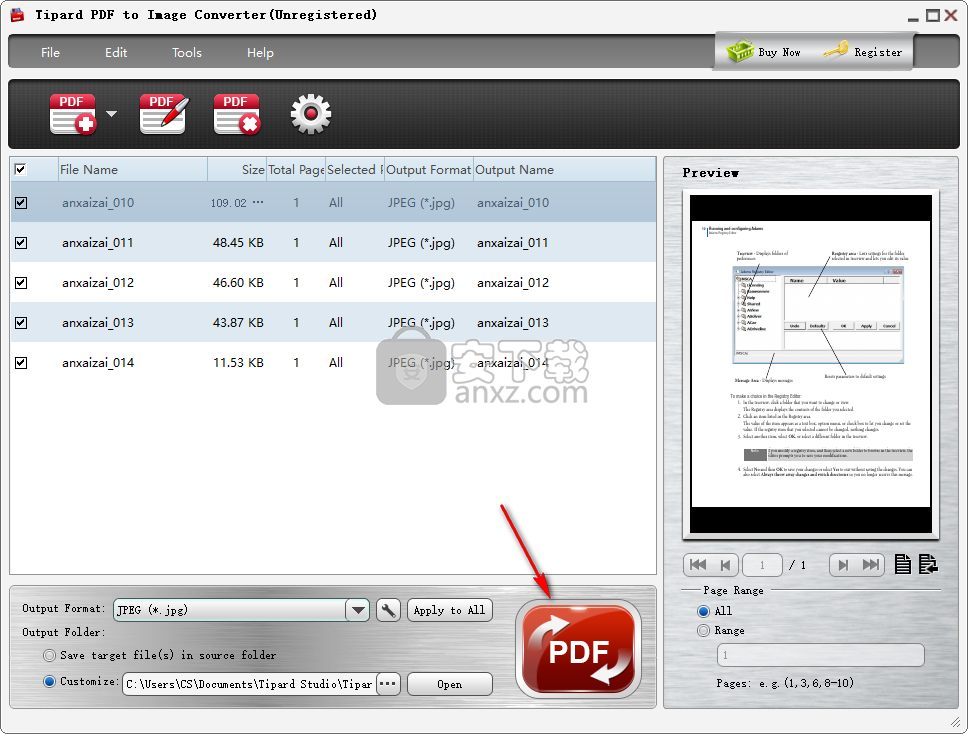Click the Apply to All button
This screenshot has width=968, height=734.
pyautogui.click(x=449, y=610)
